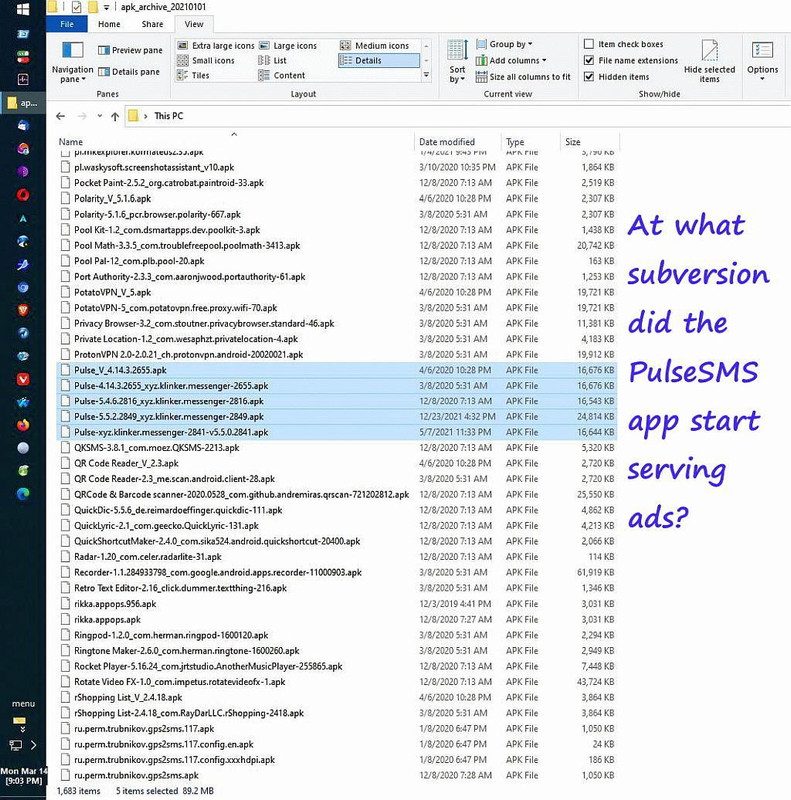Choose the Content layout
The image size is (791, 800).
[282, 75]
